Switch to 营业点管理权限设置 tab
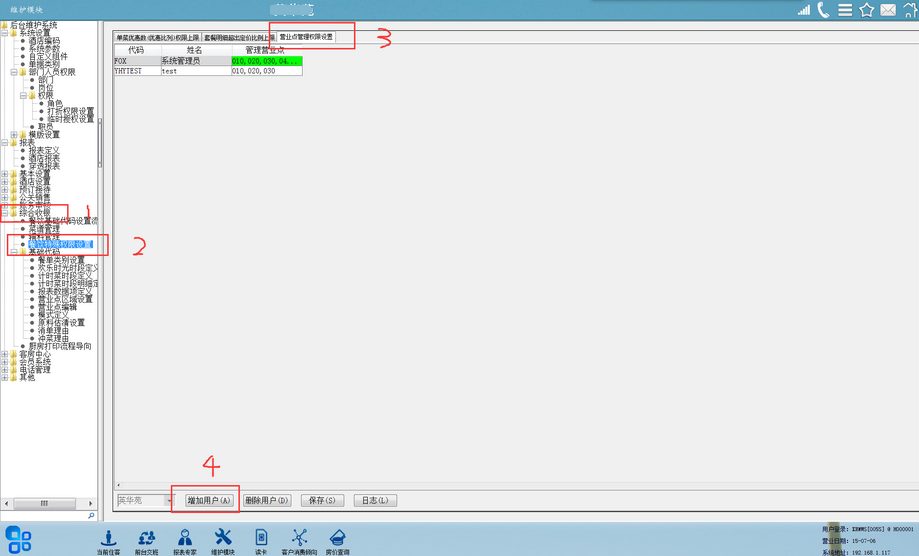Image resolution: width=919 pixels, height=556 pixels. (306, 37)
